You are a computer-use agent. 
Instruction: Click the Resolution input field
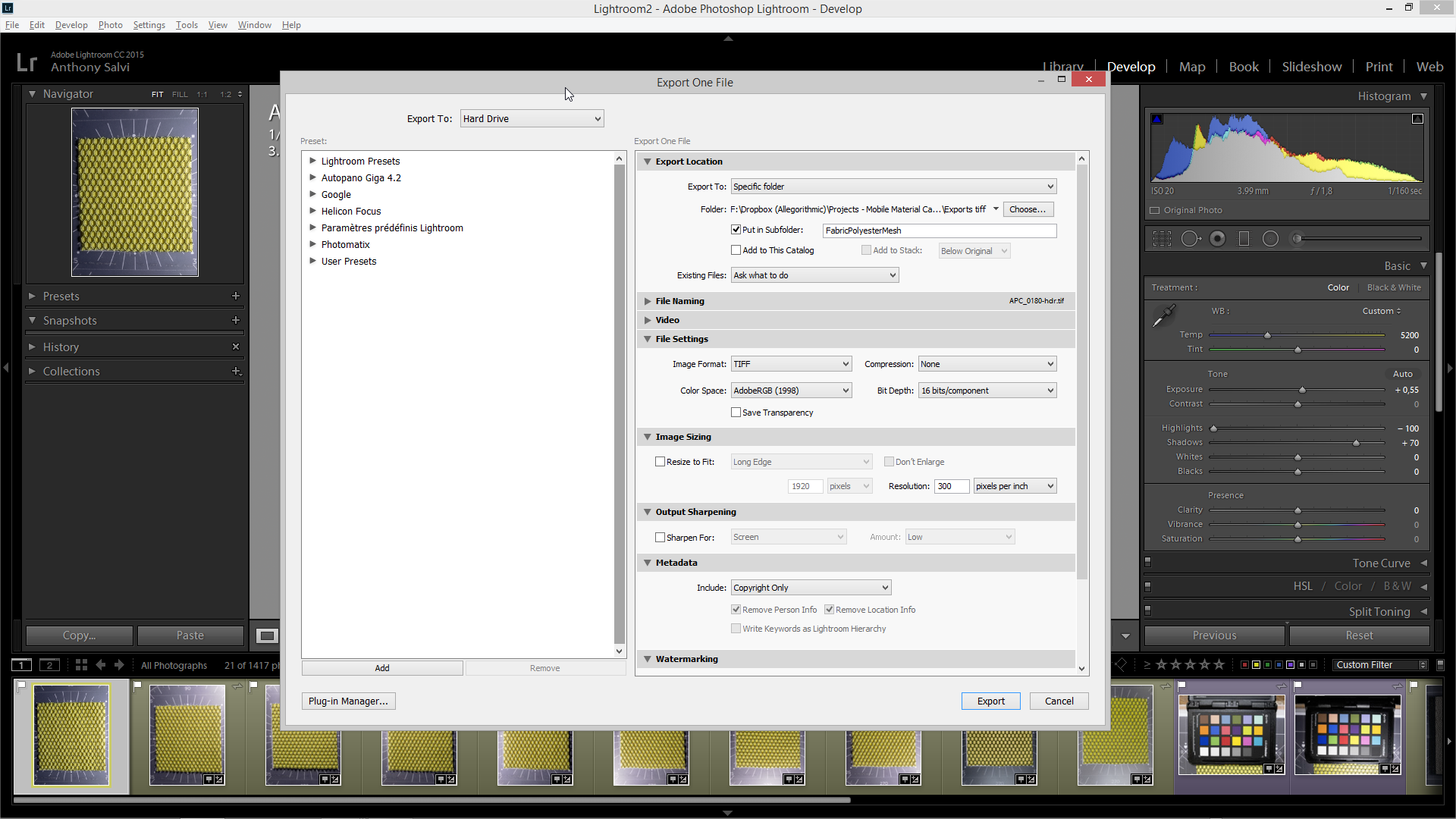coord(951,486)
